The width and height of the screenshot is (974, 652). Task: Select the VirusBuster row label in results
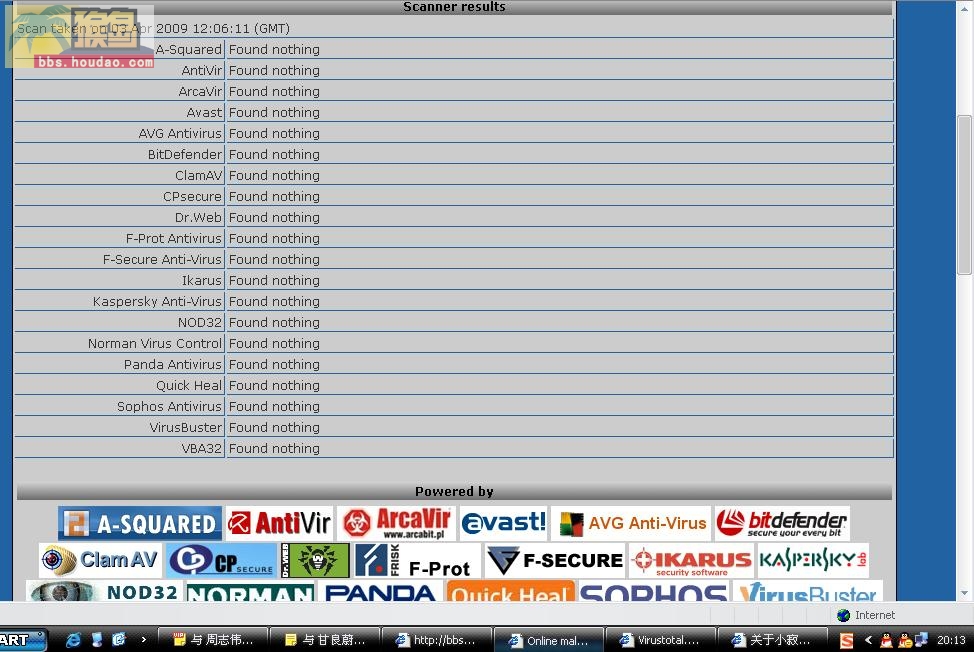[186, 428]
